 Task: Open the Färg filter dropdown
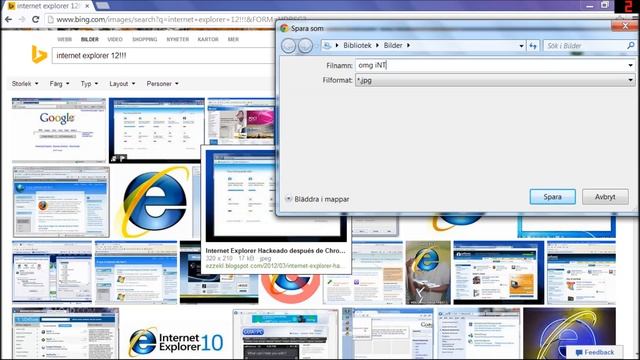[59, 83]
